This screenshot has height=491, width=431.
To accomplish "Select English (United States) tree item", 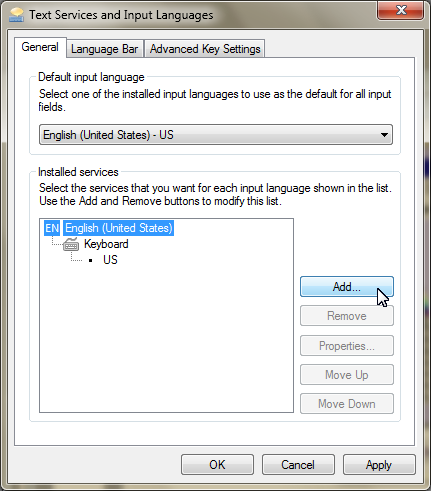I will click(x=119, y=228).
